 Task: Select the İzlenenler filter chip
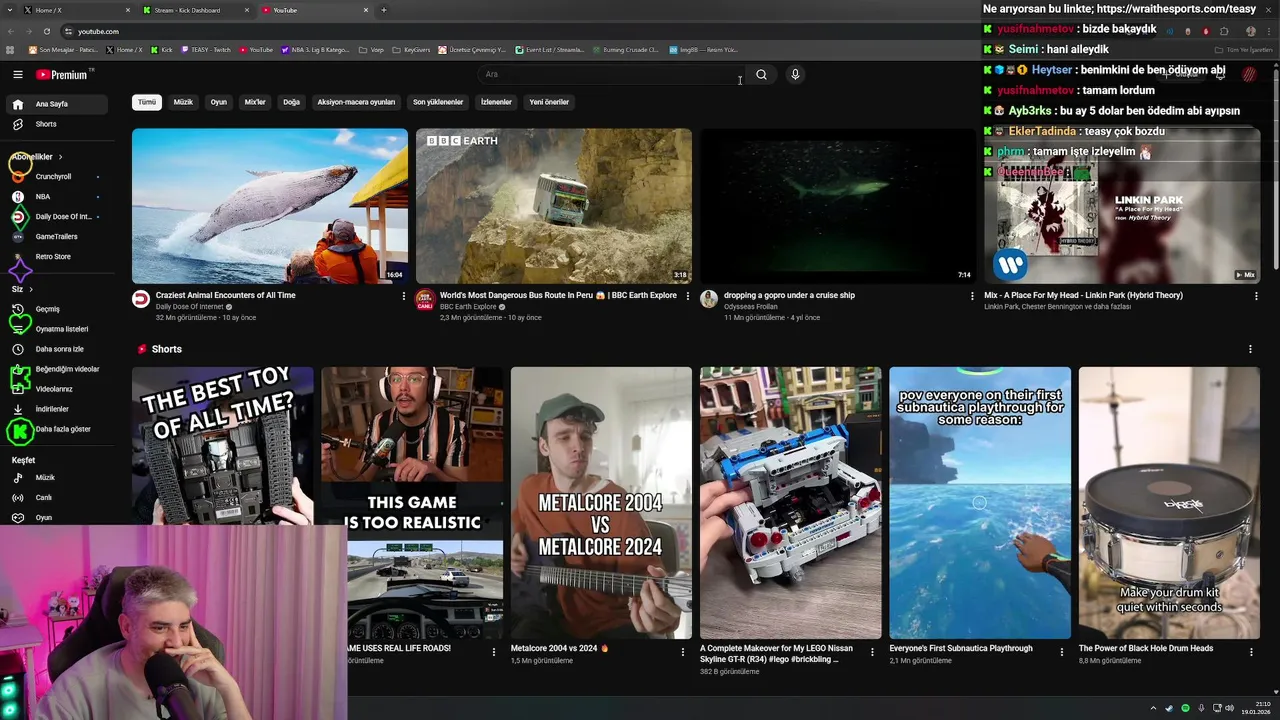pos(496,102)
